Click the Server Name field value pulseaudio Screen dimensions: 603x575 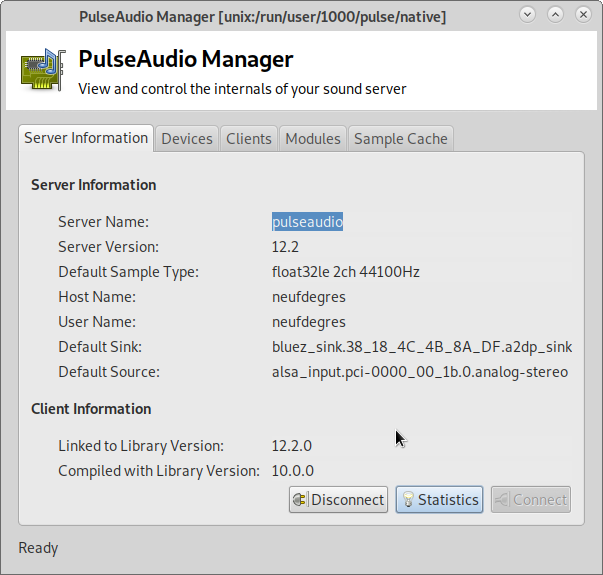point(308,222)
